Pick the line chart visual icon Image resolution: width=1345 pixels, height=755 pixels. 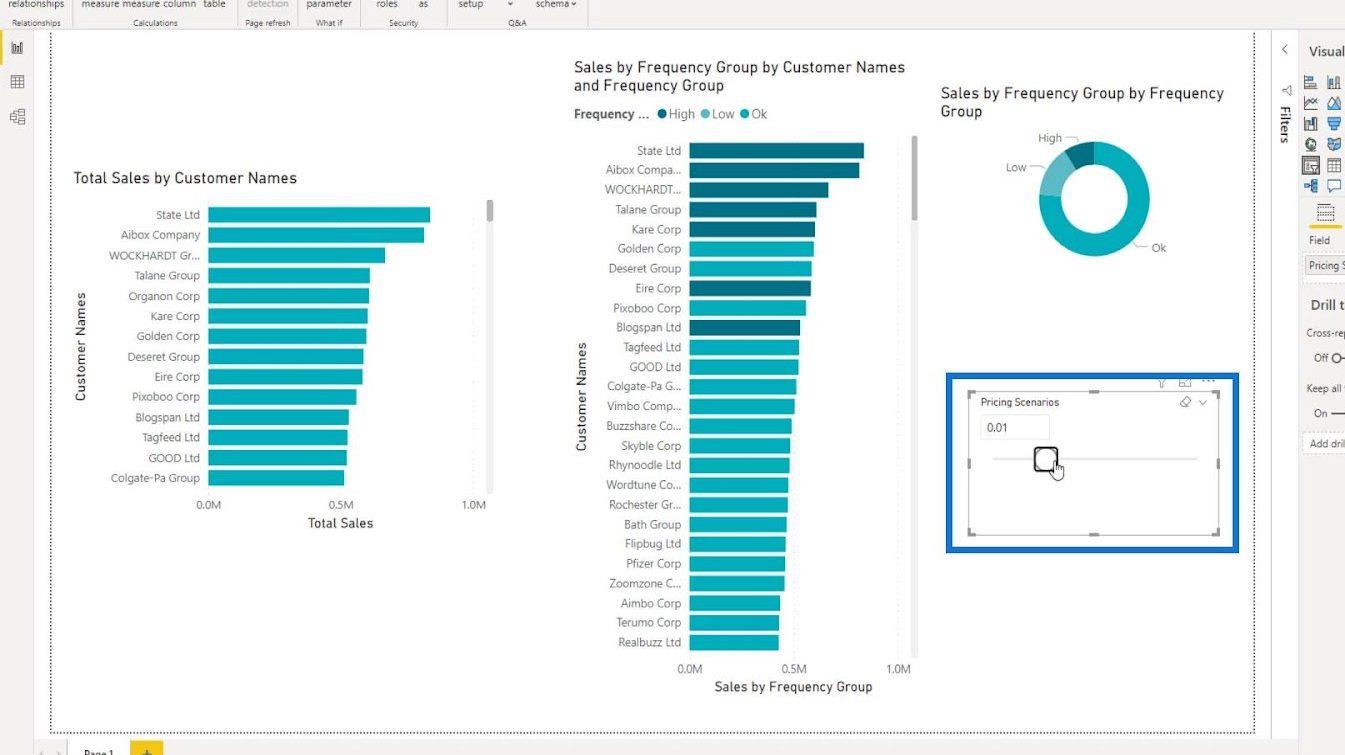tap(1311, 103)
